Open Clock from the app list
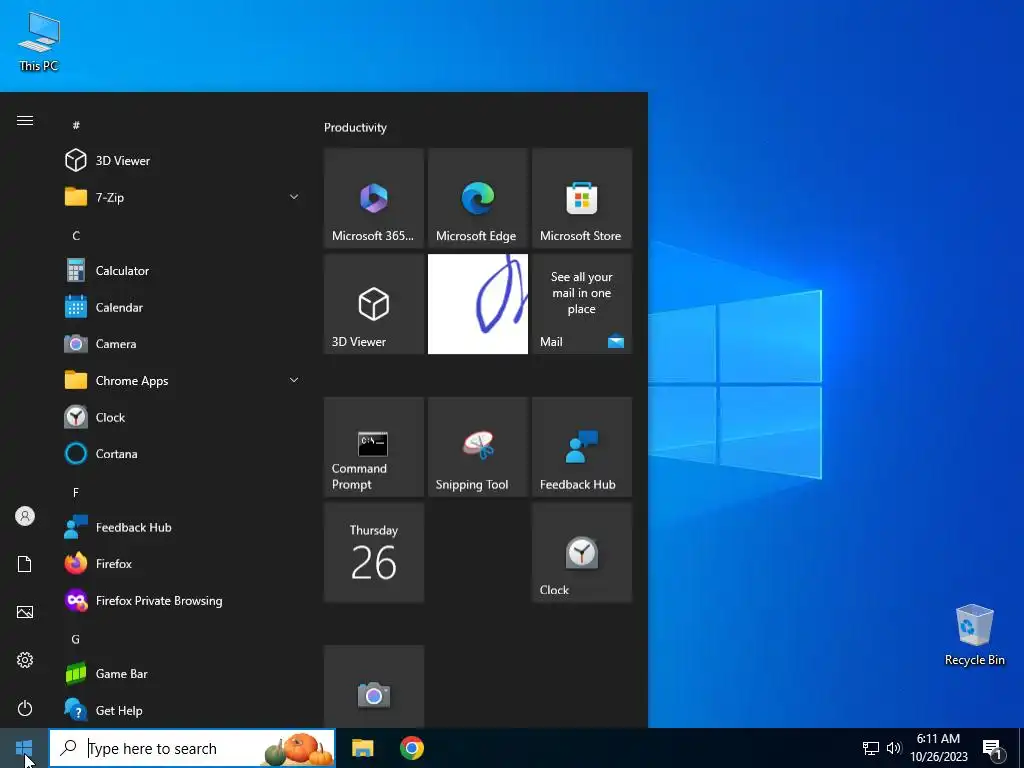 tap(180, 417)
